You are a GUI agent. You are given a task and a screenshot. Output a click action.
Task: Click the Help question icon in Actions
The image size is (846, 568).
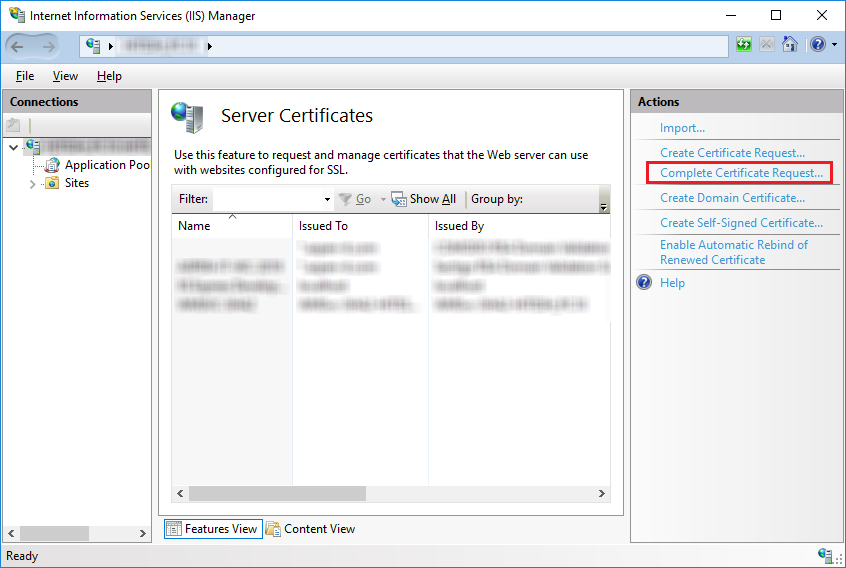tap(644, 282)
